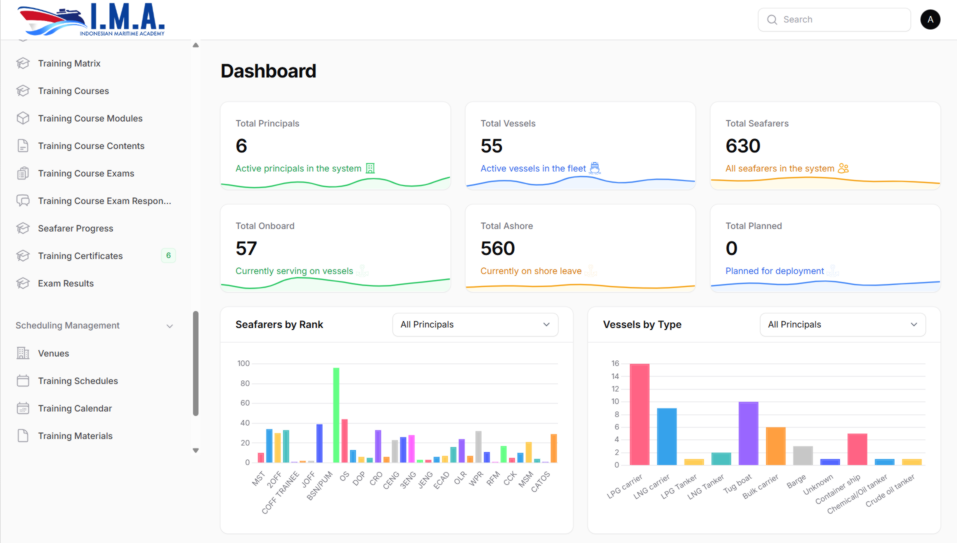Screen dimensions: 957x543
Task: Click the Training Matrix sidebar icon
Action: [23, 63]
